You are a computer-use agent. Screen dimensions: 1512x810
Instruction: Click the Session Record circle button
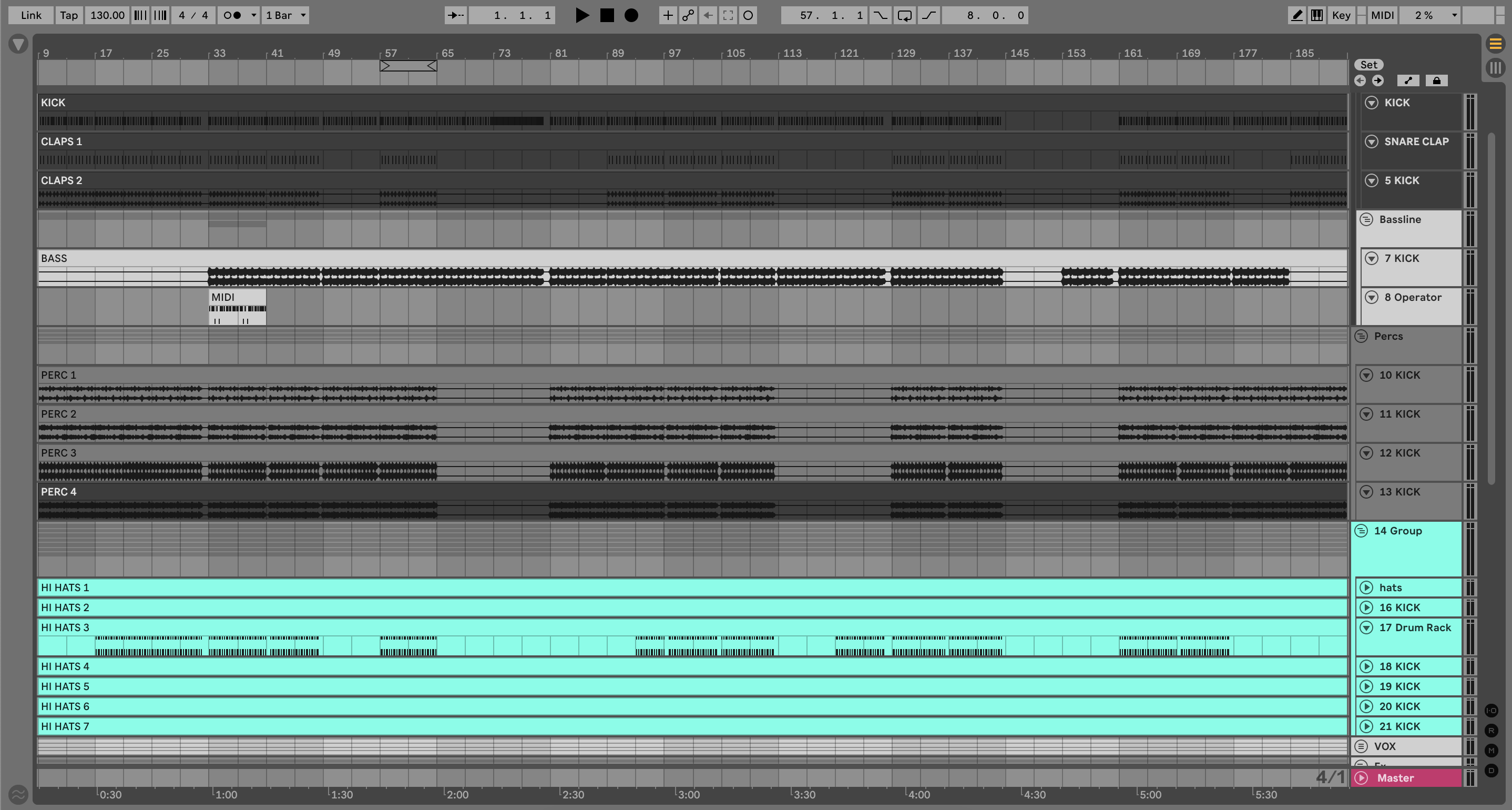(748, 15)
